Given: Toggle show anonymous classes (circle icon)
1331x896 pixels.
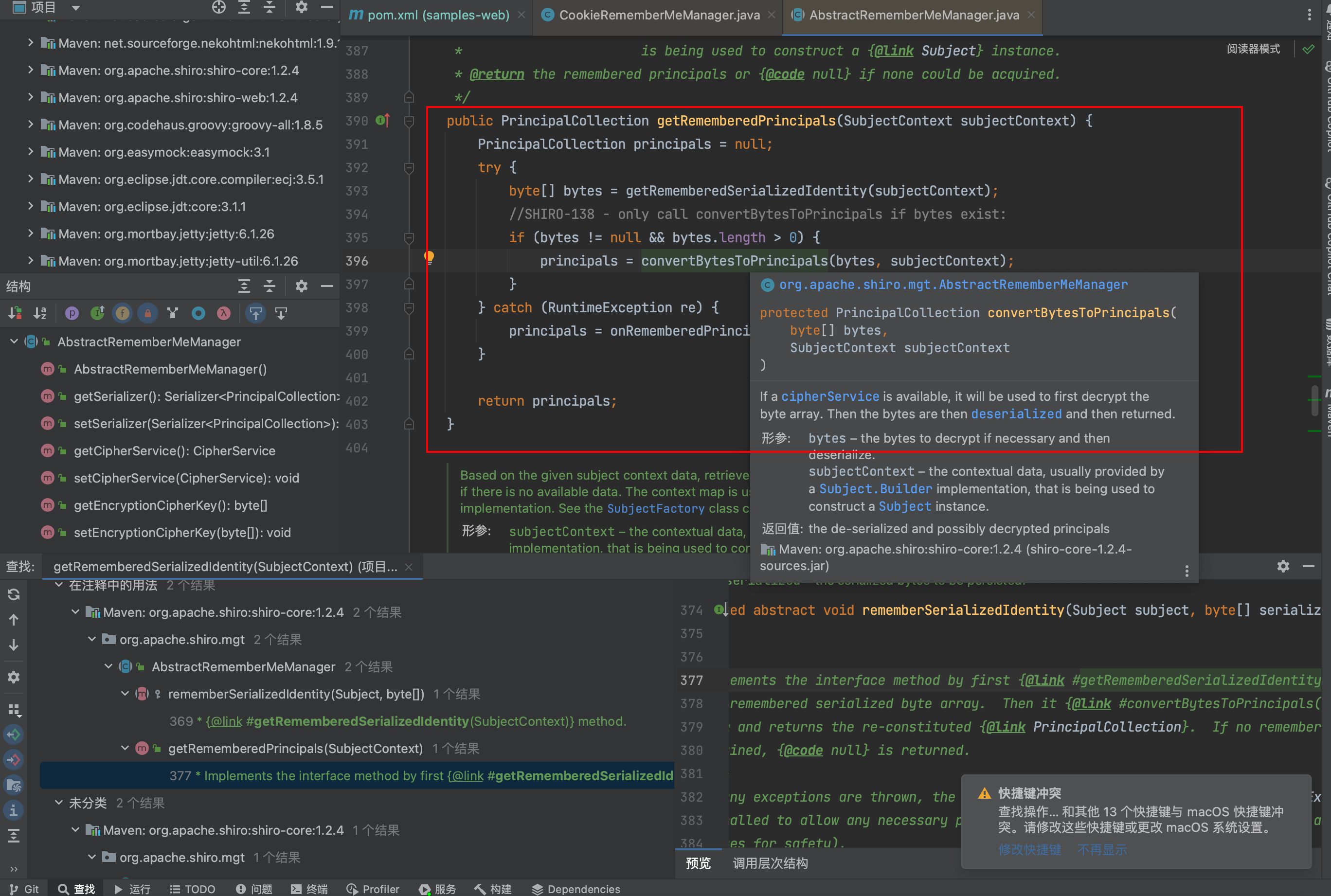Looking at the screenshot, I should 198,313.
